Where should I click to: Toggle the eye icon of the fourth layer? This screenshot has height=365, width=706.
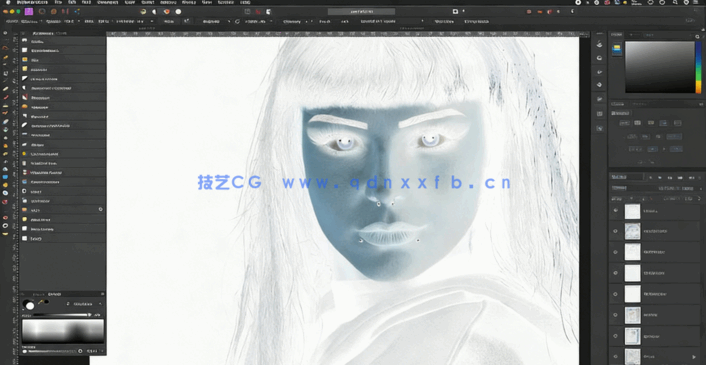click(615, 273)
